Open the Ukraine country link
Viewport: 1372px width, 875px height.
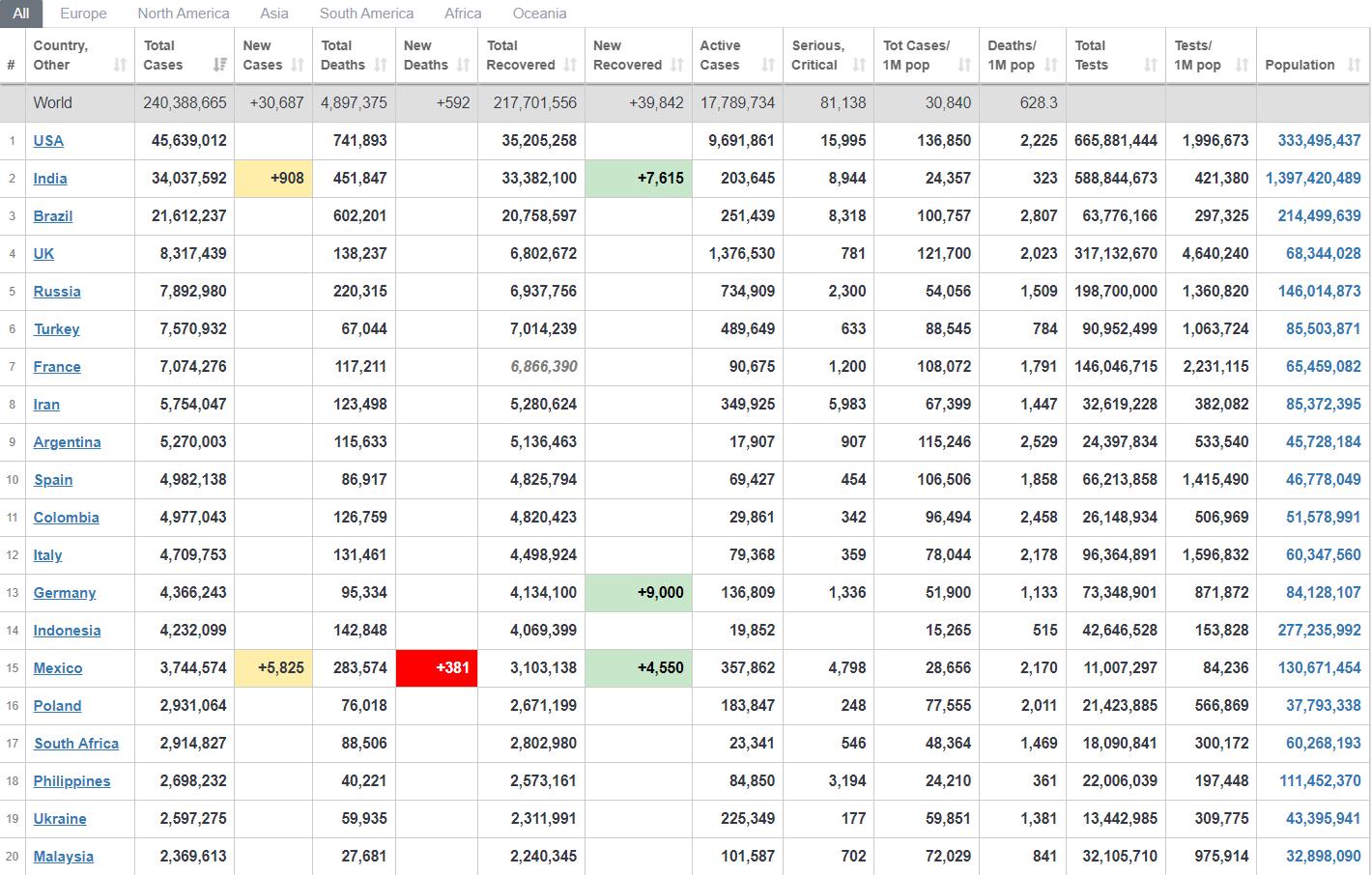60,818
